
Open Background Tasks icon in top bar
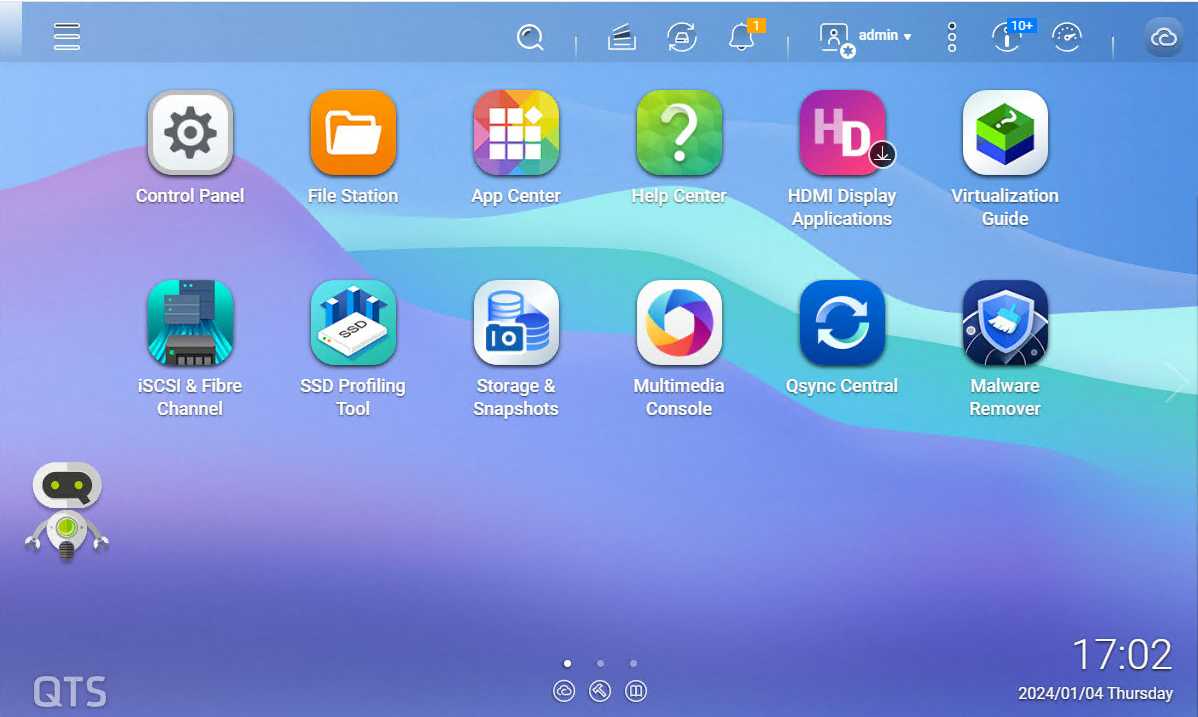pyautogui.click(x=622, y=37)
